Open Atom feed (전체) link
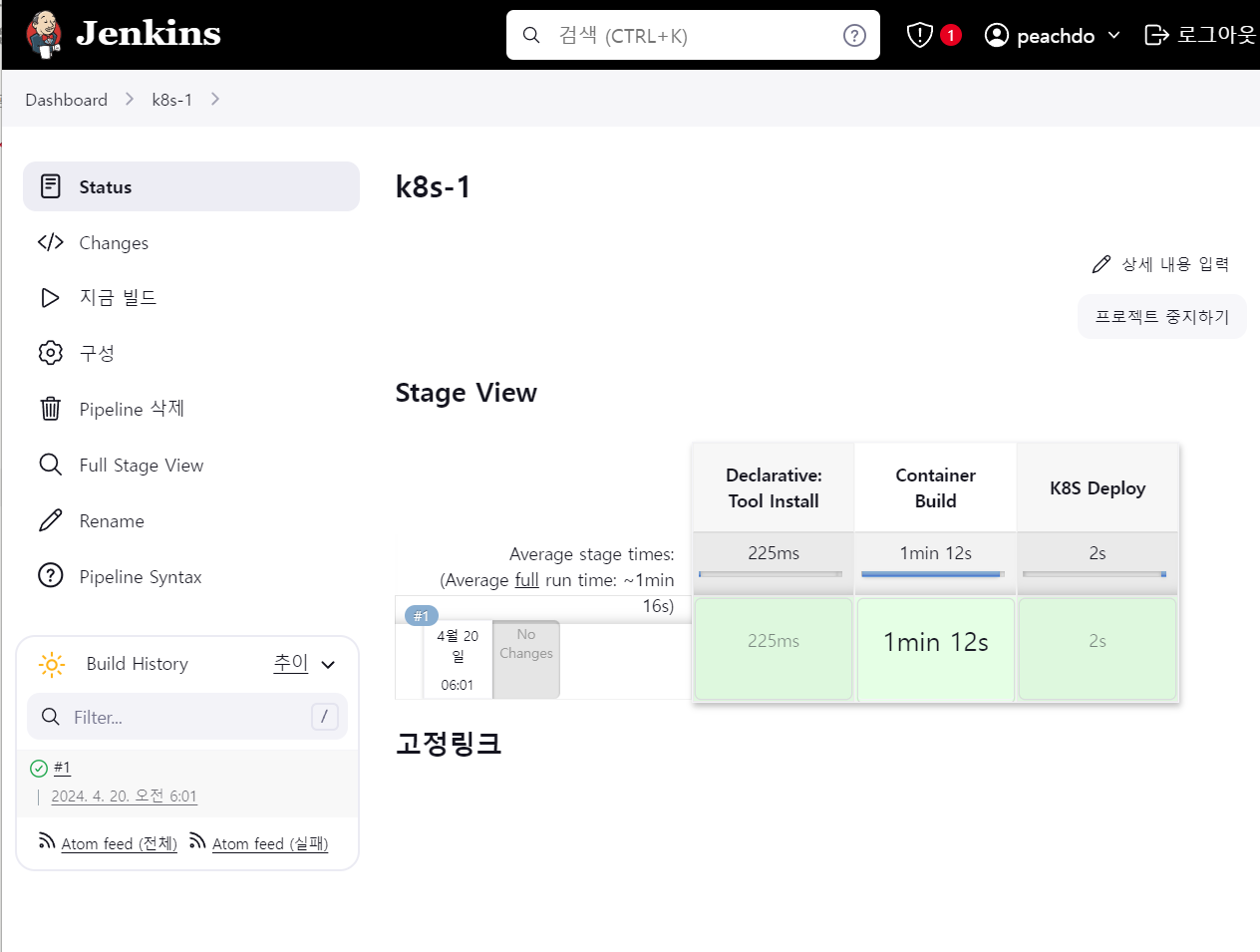The image size is (1260, 952). click(x=119, y=843)
